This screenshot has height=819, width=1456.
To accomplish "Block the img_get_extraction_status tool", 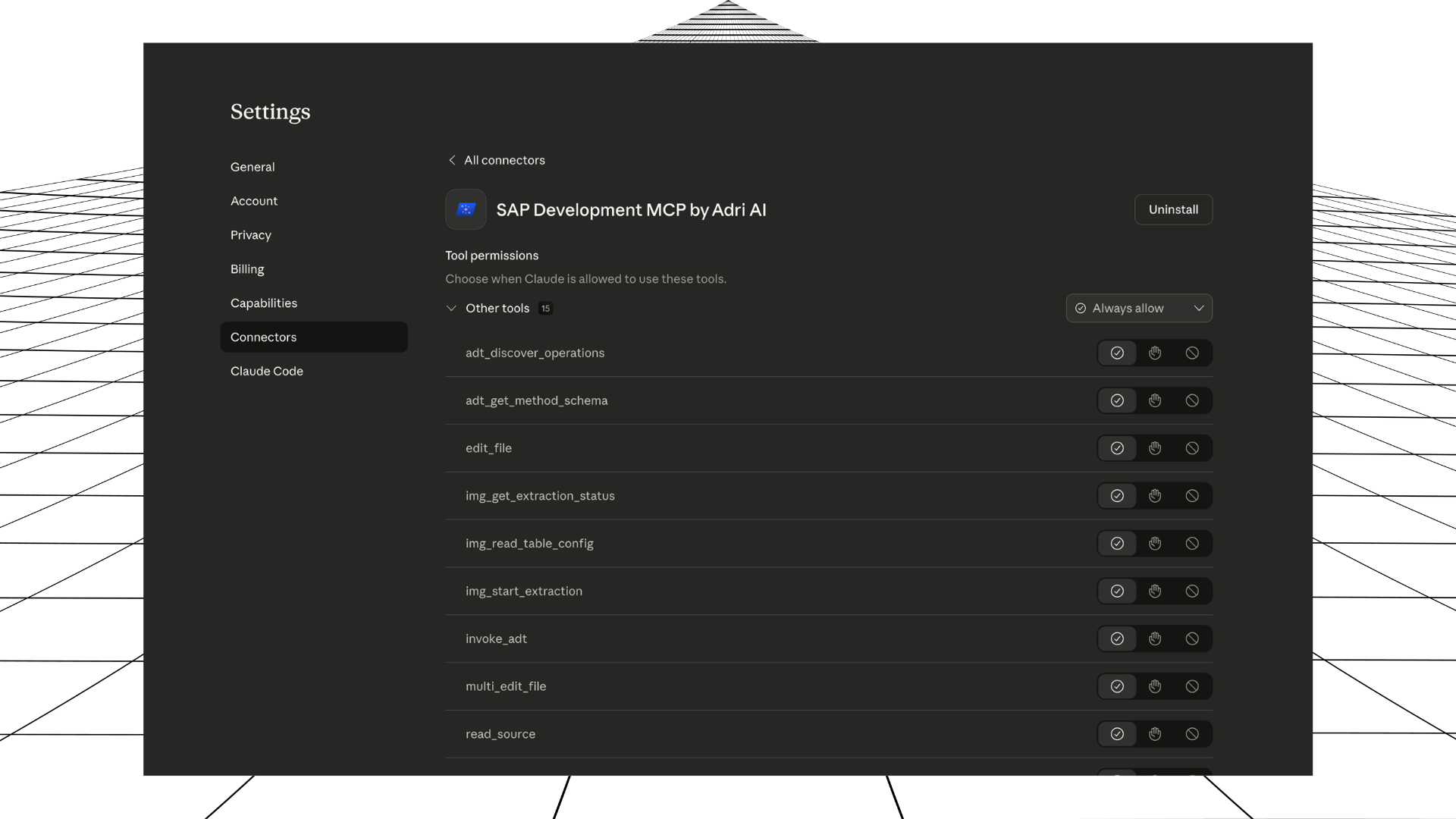I will [1192, 496].
